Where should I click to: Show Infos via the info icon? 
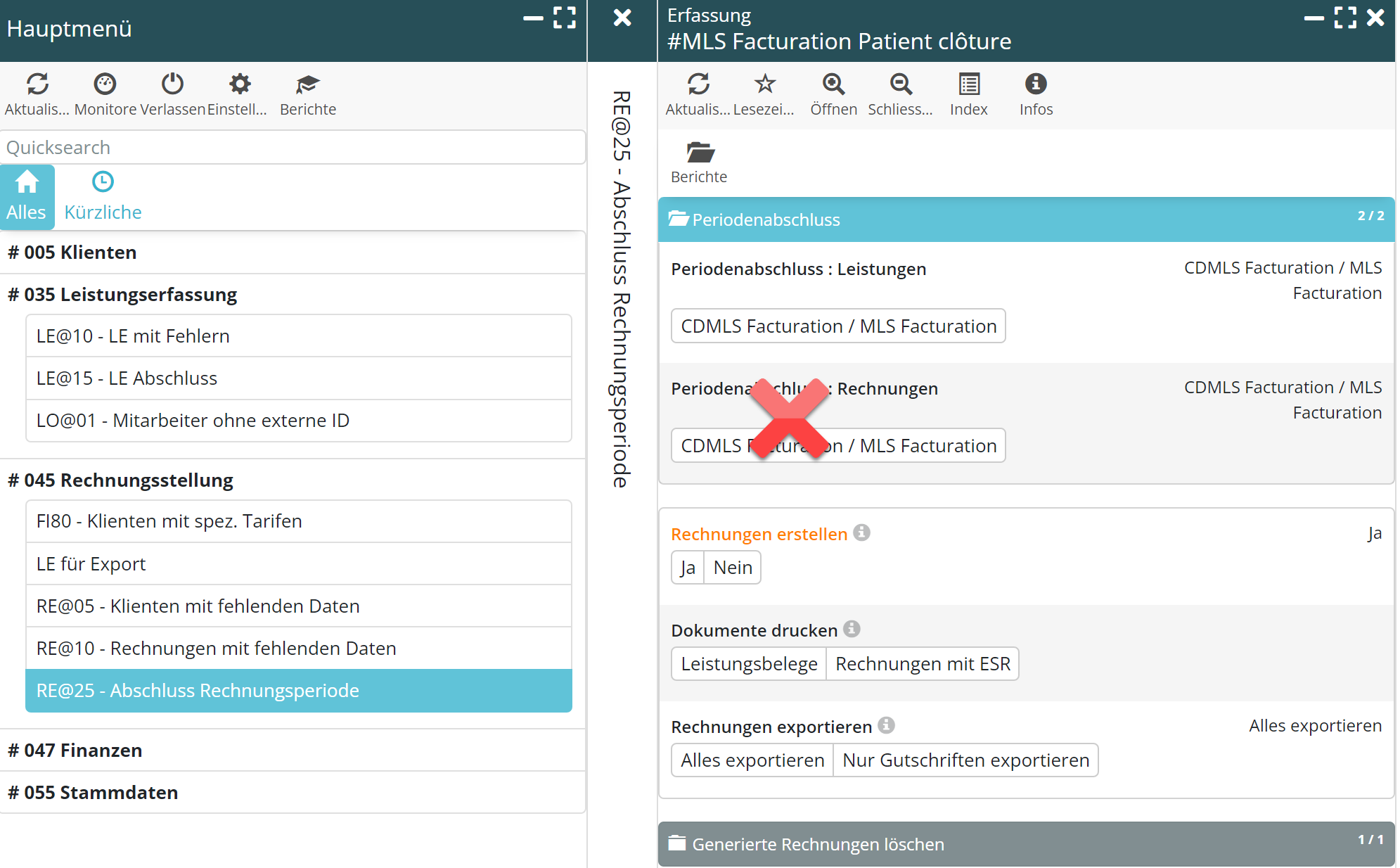1036,84
